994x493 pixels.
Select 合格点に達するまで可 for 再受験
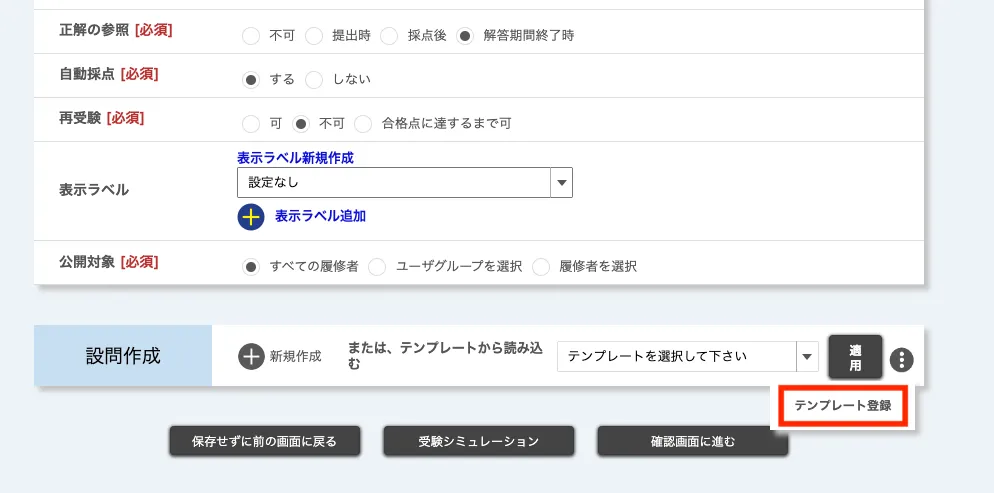363,124
